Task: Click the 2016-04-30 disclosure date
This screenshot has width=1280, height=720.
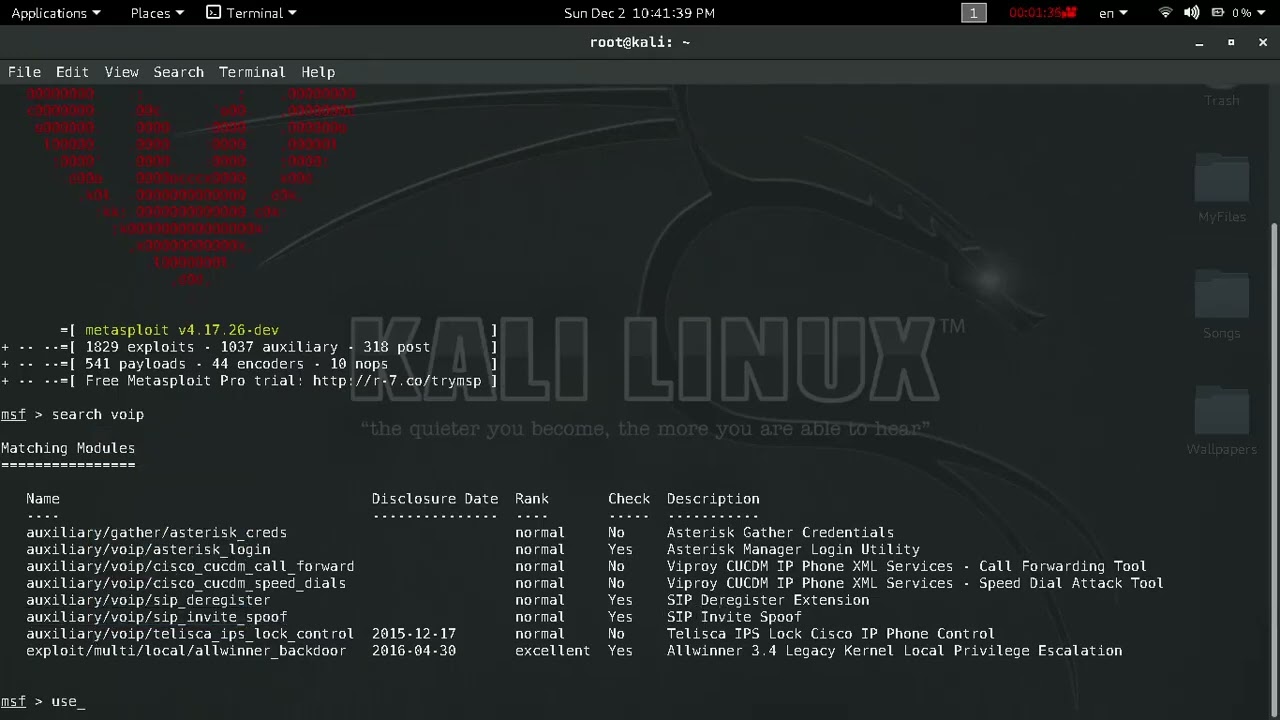Action: (x=414, y=651)
